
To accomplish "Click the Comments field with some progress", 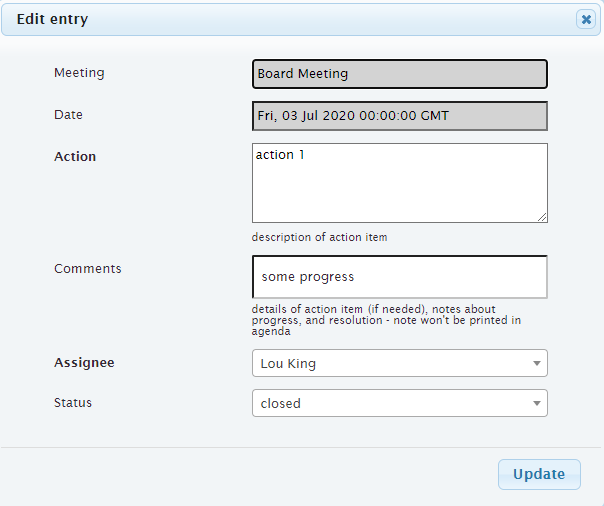I will tap(399, 277).
